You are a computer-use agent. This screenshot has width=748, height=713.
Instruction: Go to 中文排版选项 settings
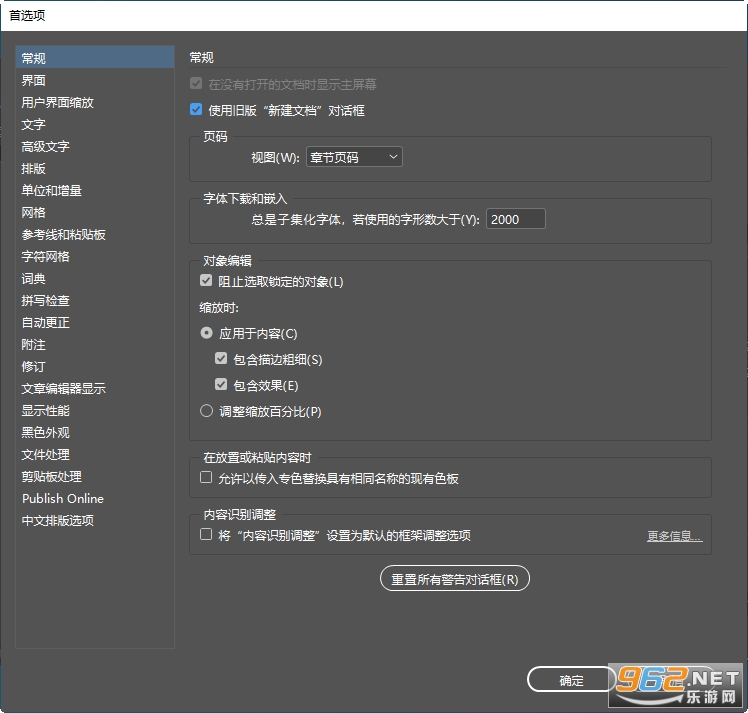click(x=95, y=520)
